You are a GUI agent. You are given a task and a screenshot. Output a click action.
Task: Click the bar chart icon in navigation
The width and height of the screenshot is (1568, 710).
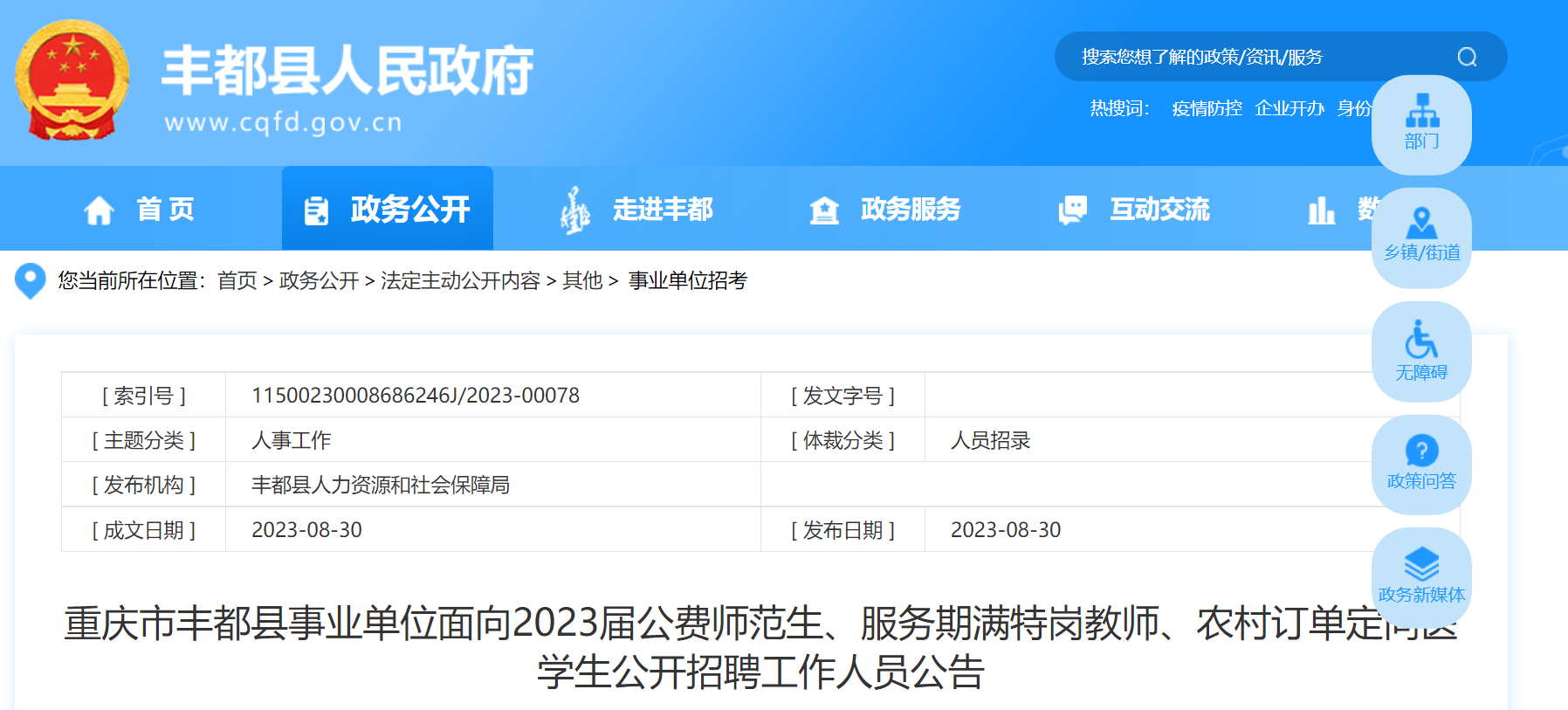1322,210
